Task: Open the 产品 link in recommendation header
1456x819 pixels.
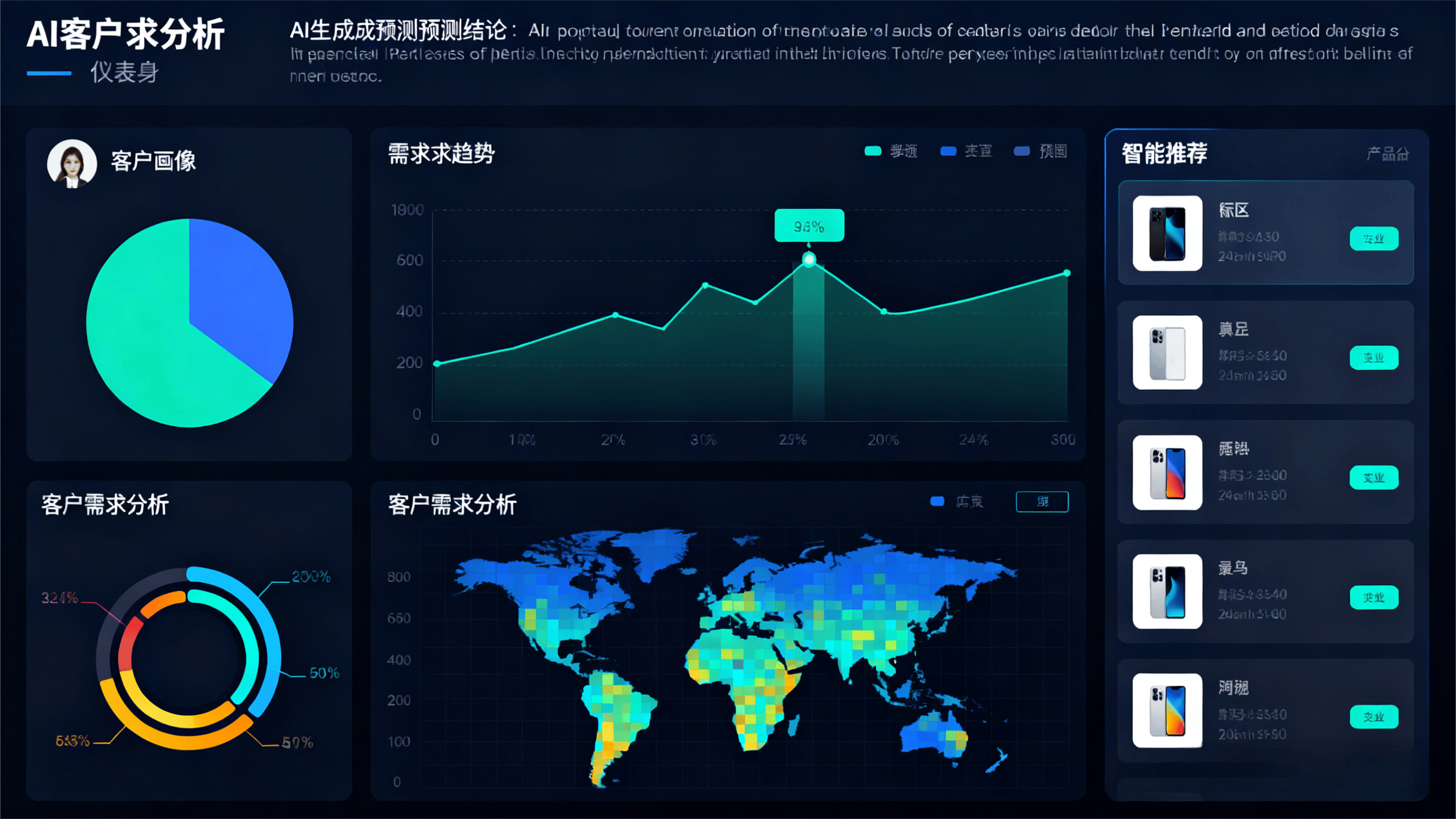Action: click(1387, 154)
